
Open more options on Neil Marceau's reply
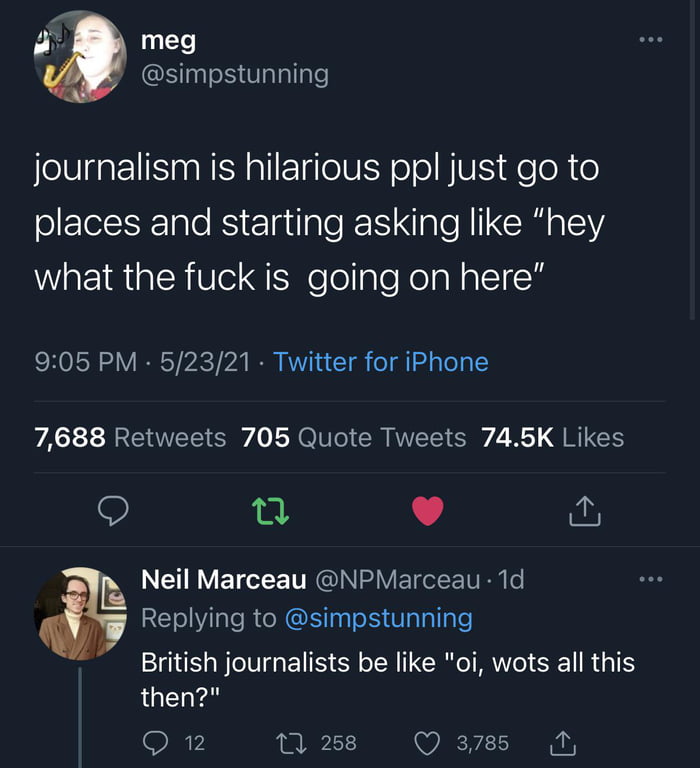pos(651,578)
